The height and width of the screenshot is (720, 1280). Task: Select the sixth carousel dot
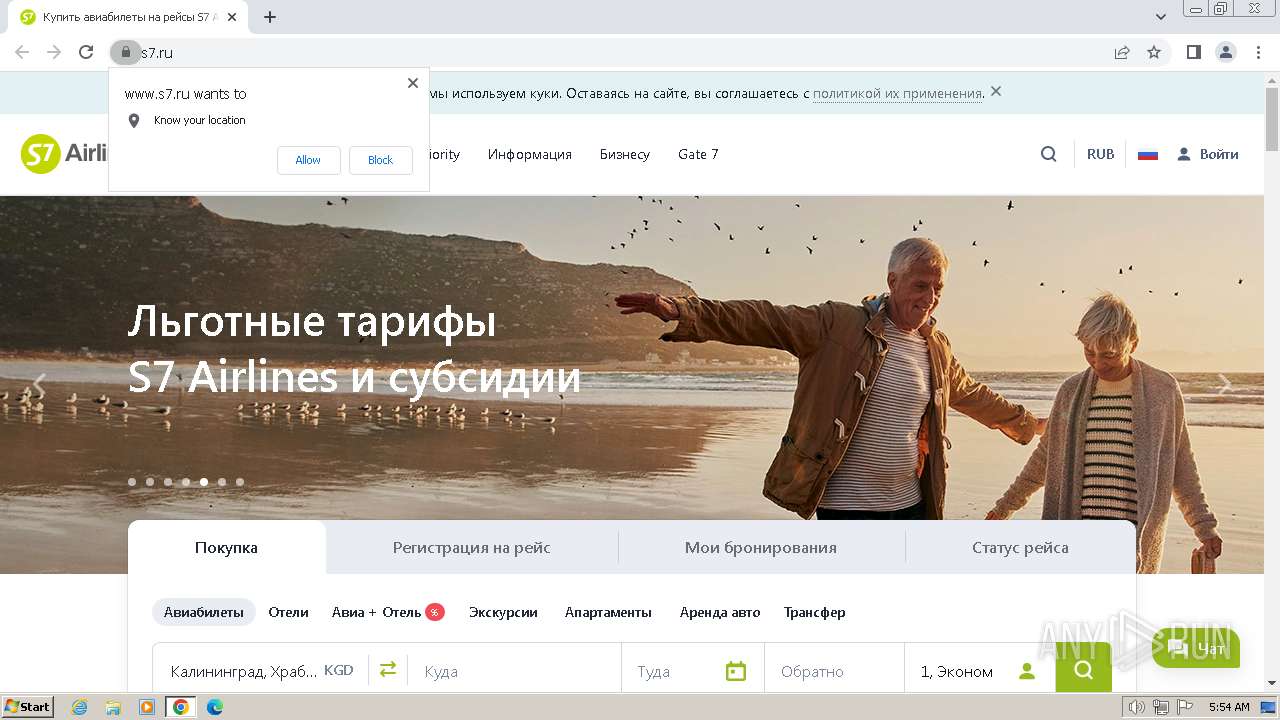(x=222, y=482)
